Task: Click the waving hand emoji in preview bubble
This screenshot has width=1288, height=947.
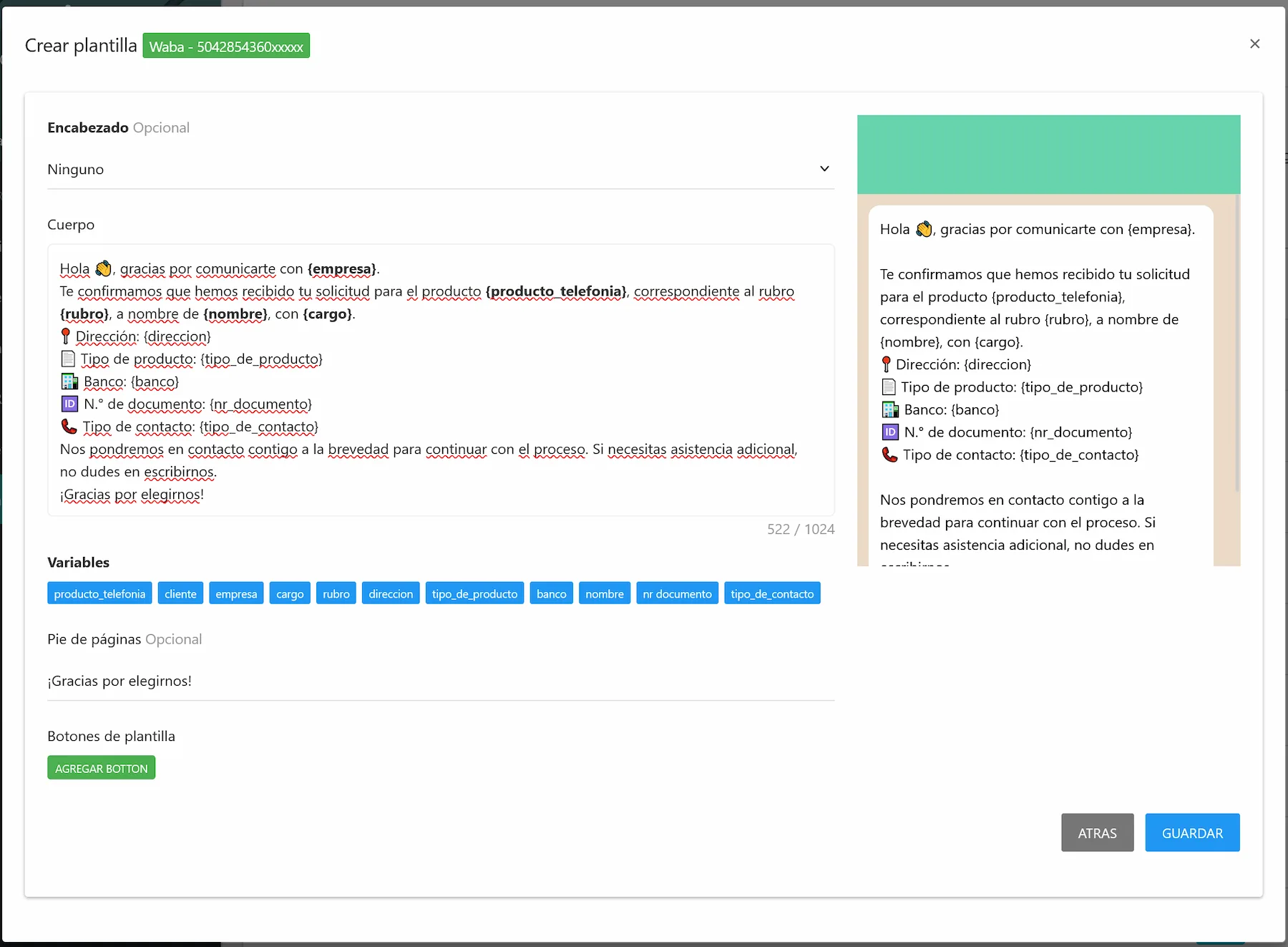Action: [x=924, y=228]
